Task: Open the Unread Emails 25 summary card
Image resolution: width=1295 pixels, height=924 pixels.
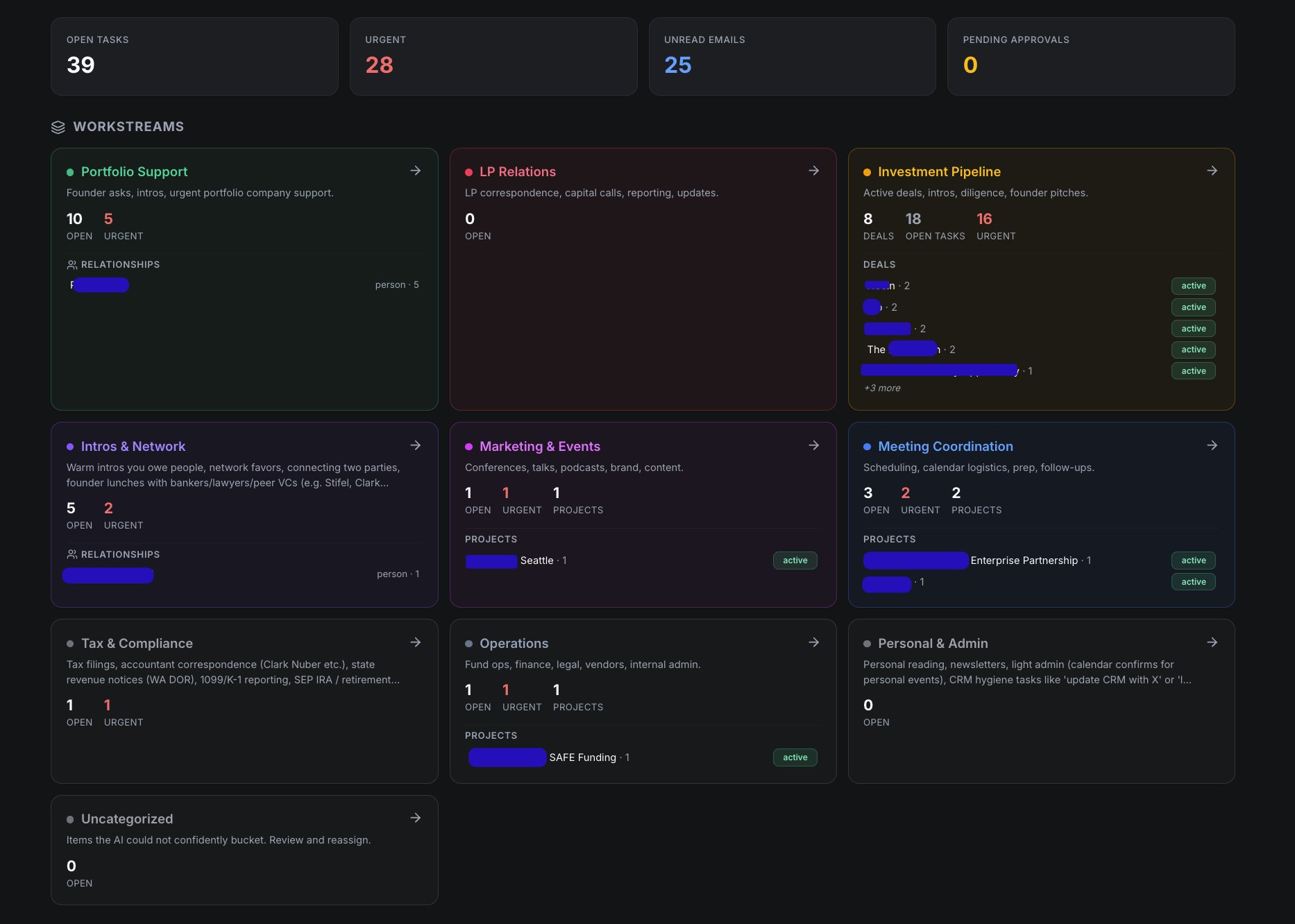Action: [x=792, y=57]
